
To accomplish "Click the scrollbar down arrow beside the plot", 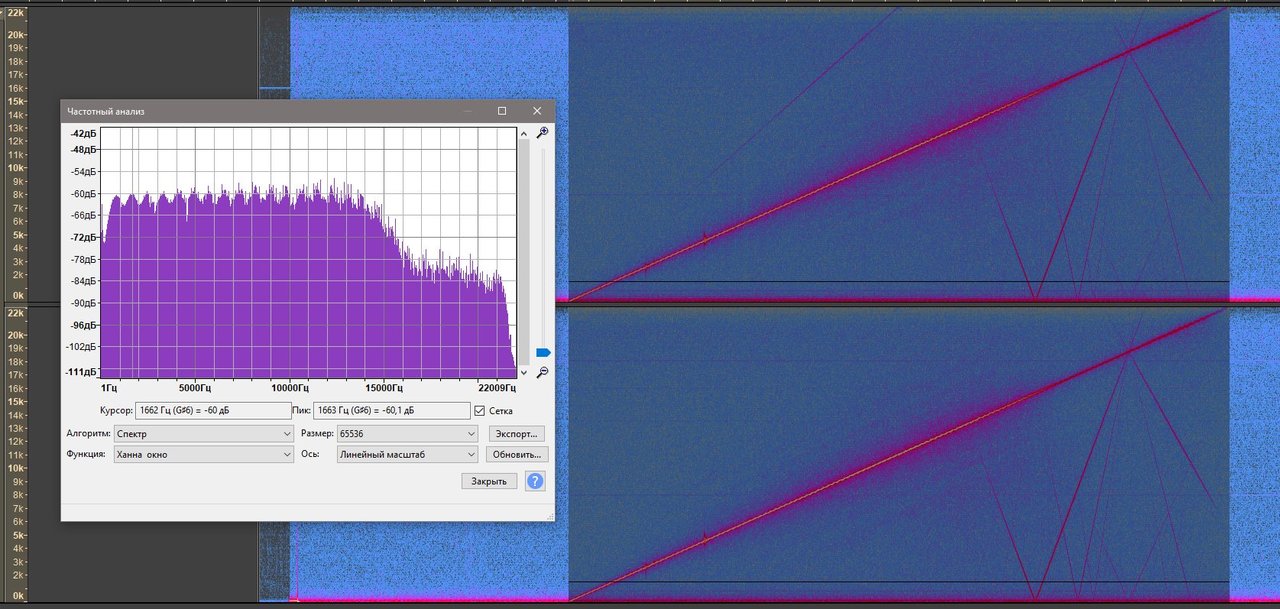I will [523, 370].
